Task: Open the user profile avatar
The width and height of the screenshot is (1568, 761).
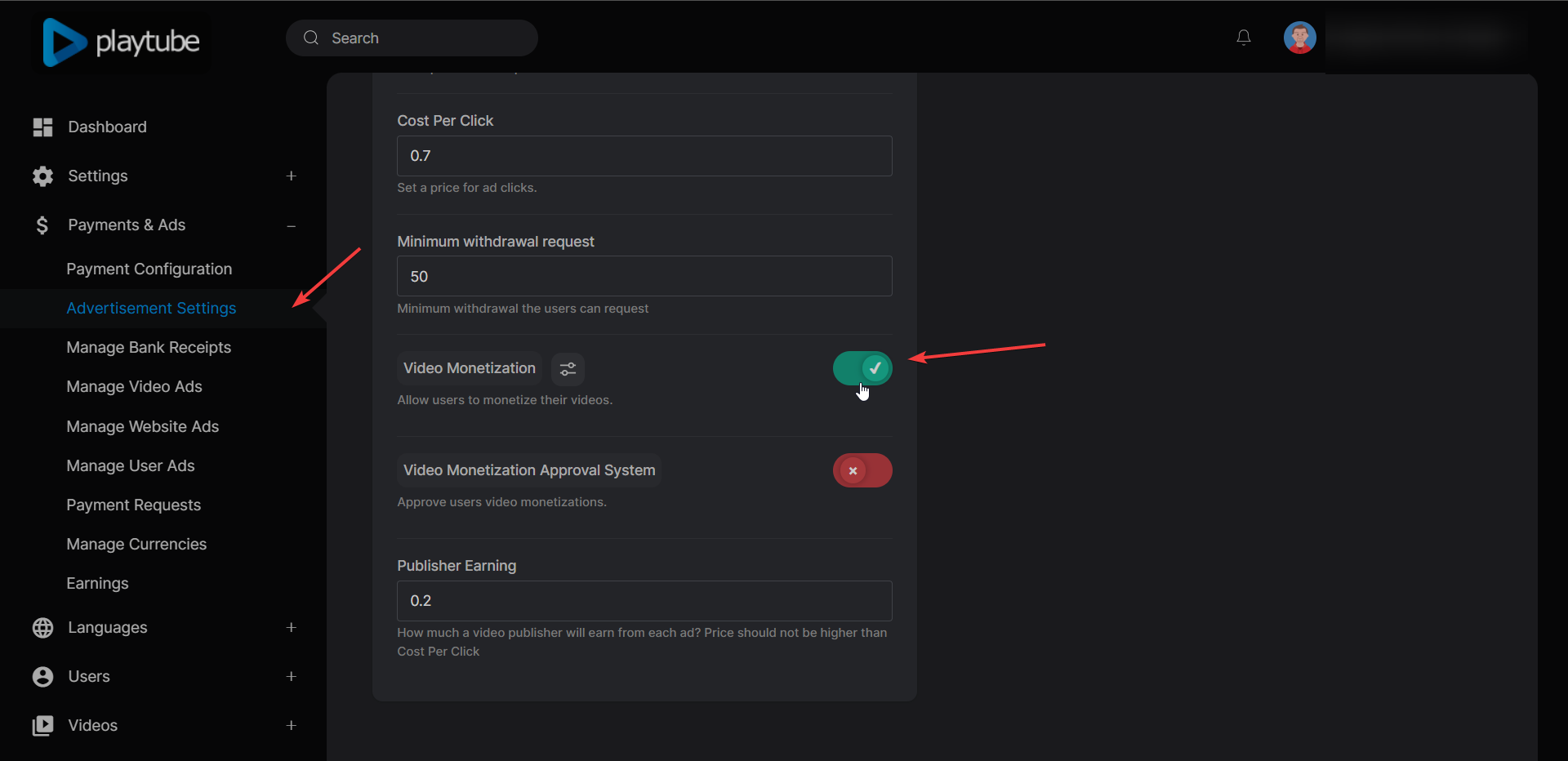Action: coord(1298,38)
